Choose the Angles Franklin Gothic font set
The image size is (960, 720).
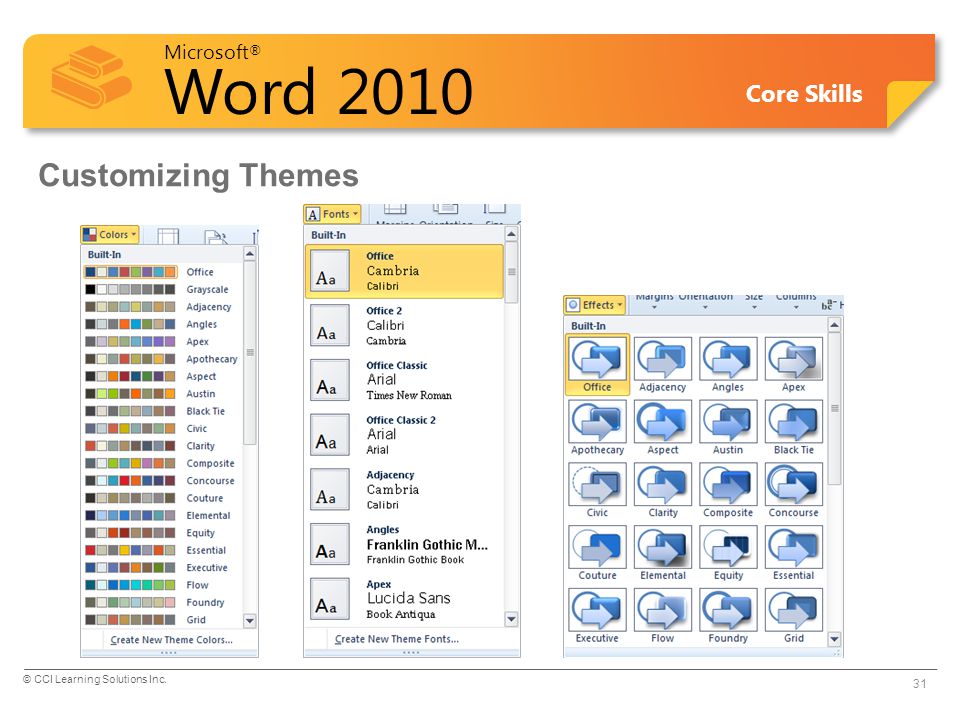pos(404,544)
